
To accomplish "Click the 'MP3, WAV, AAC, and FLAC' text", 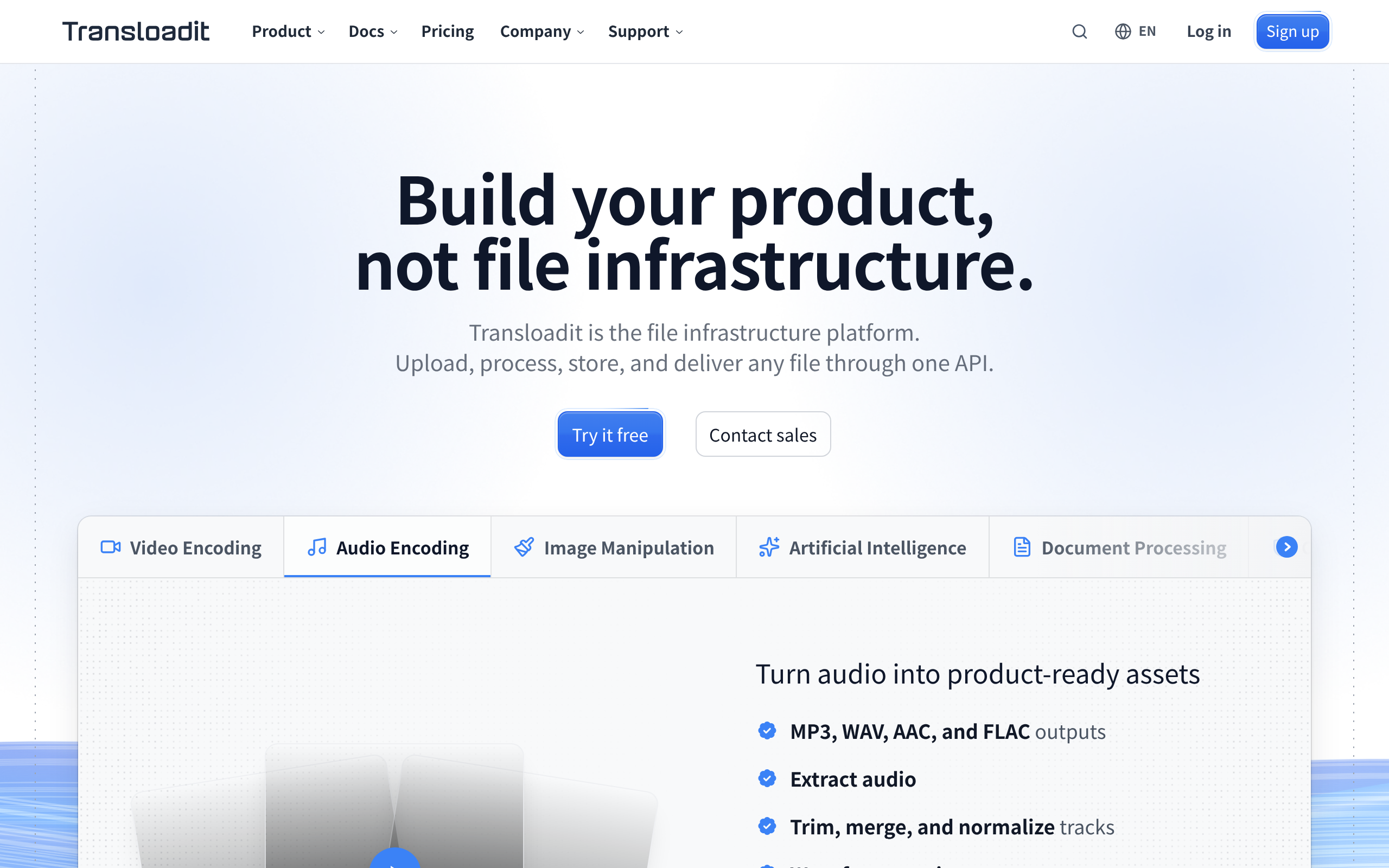I will [x=910, y=731].
